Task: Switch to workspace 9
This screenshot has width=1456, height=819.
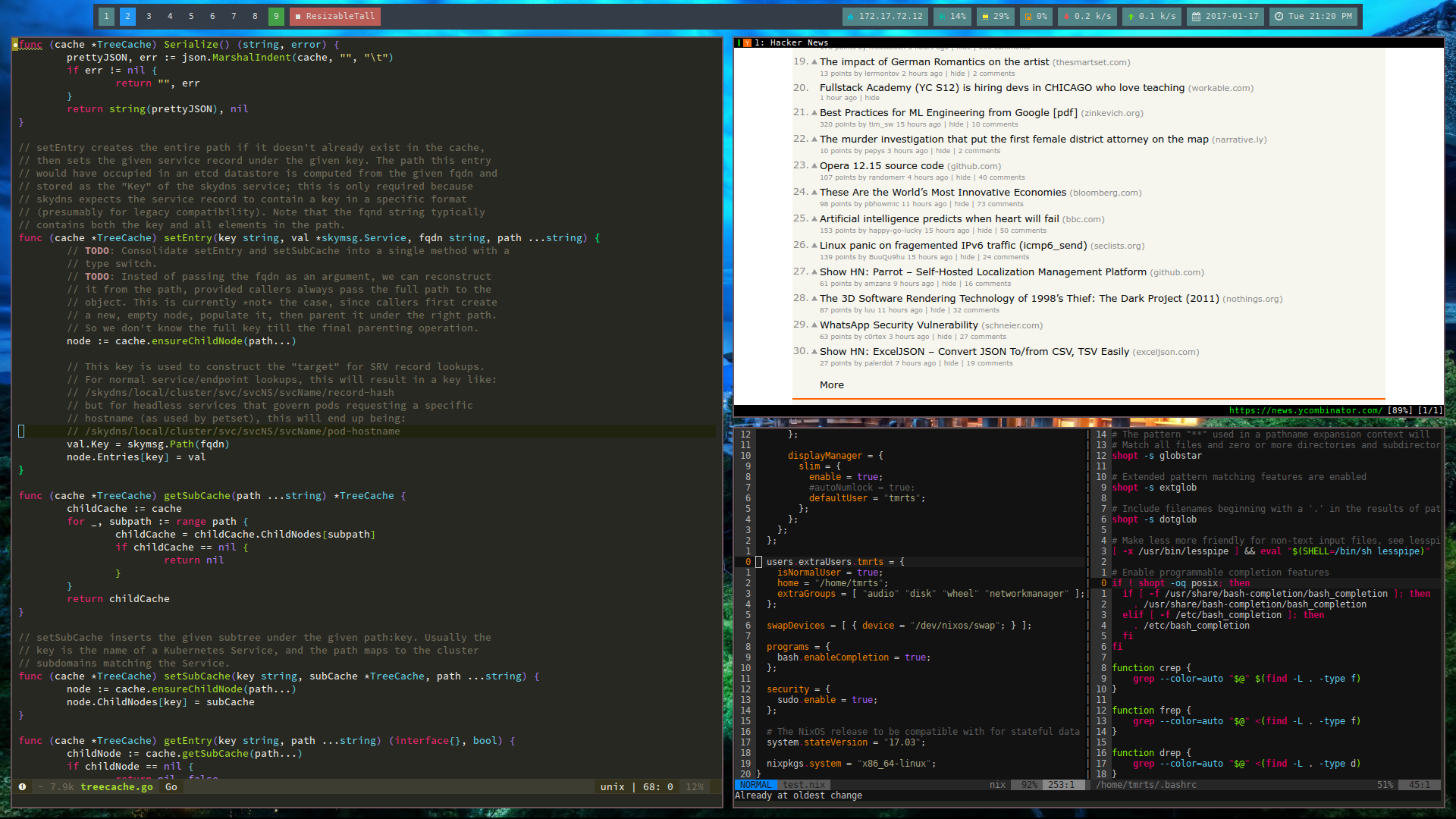Action: (x=276, y=16)
